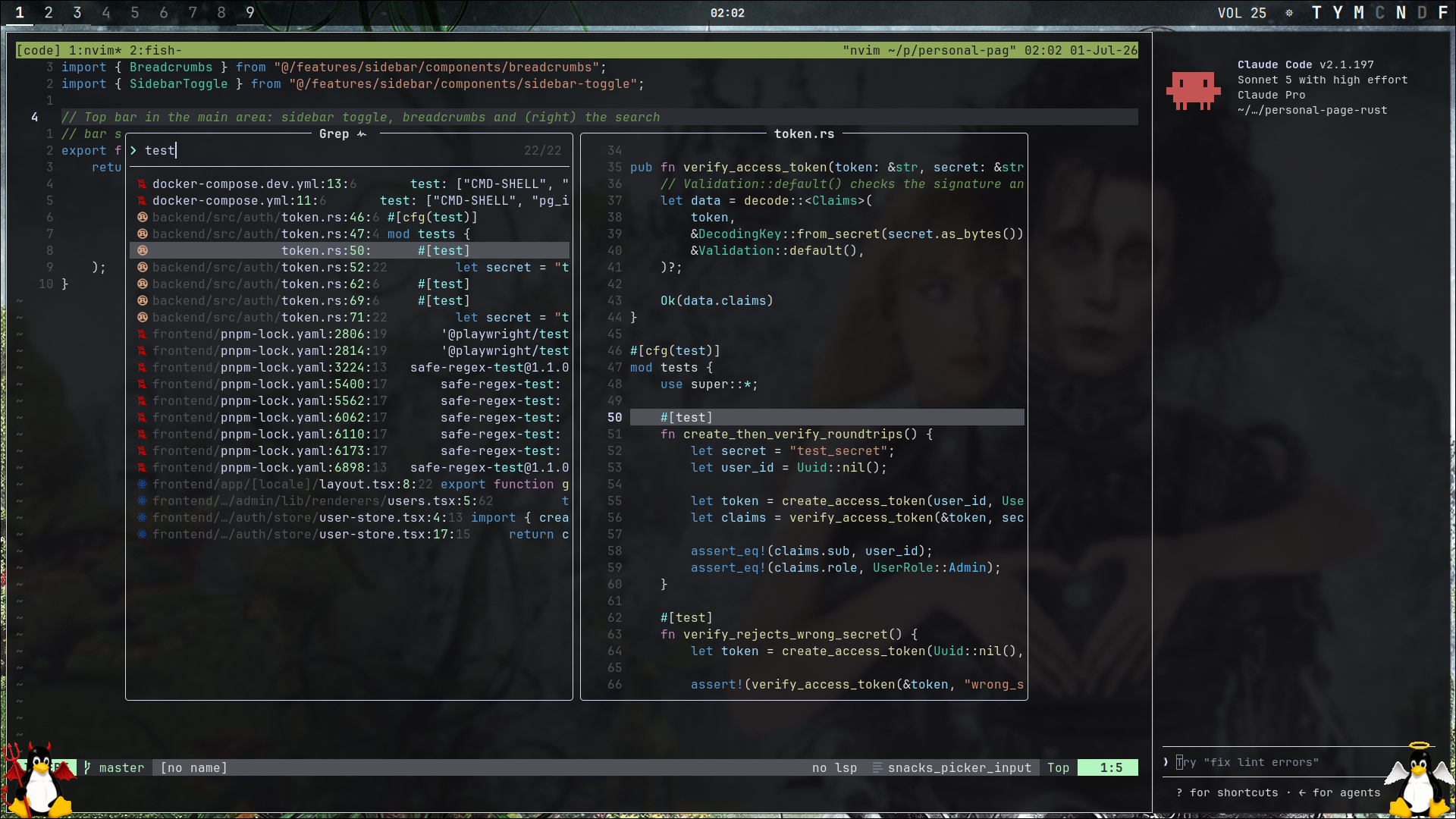Click the M letter in the top-right bar
This screenshot has height=819, width=1456.
pyautogui.click(x=1359, y=13)
